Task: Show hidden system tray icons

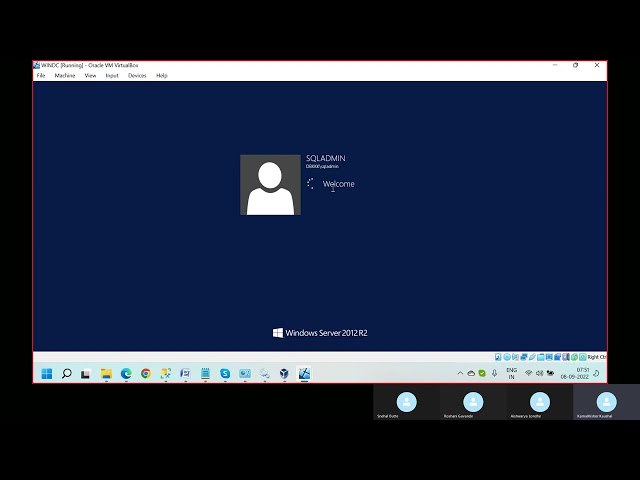Action: coord(460,373)
